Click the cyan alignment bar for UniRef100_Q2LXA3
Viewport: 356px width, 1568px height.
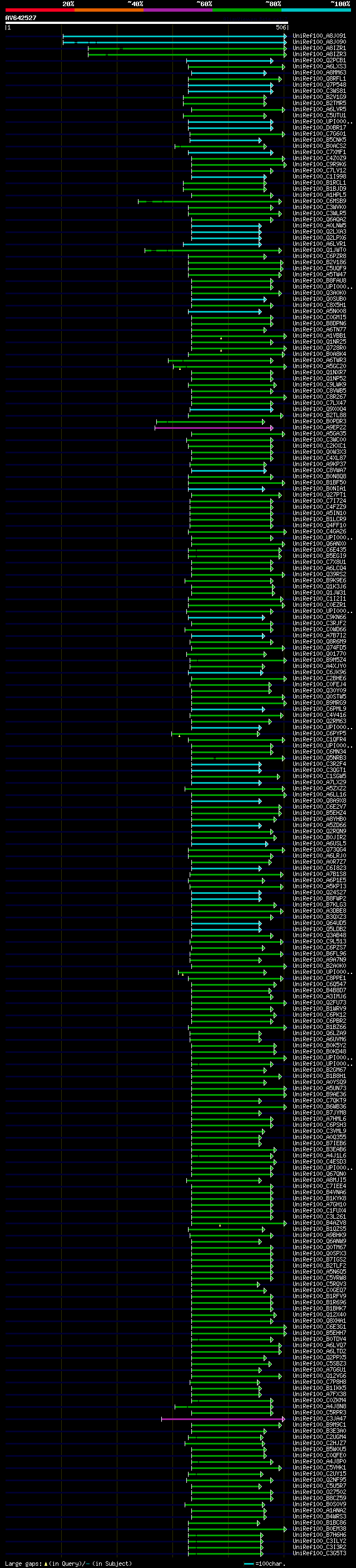(x=226, y=232)
